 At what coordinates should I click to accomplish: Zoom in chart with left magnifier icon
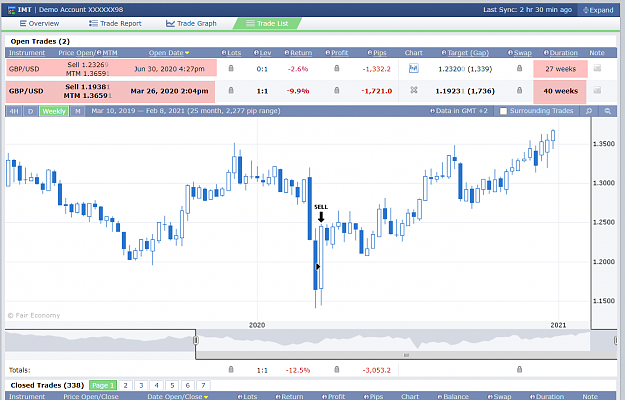click(x=589, y=111)
